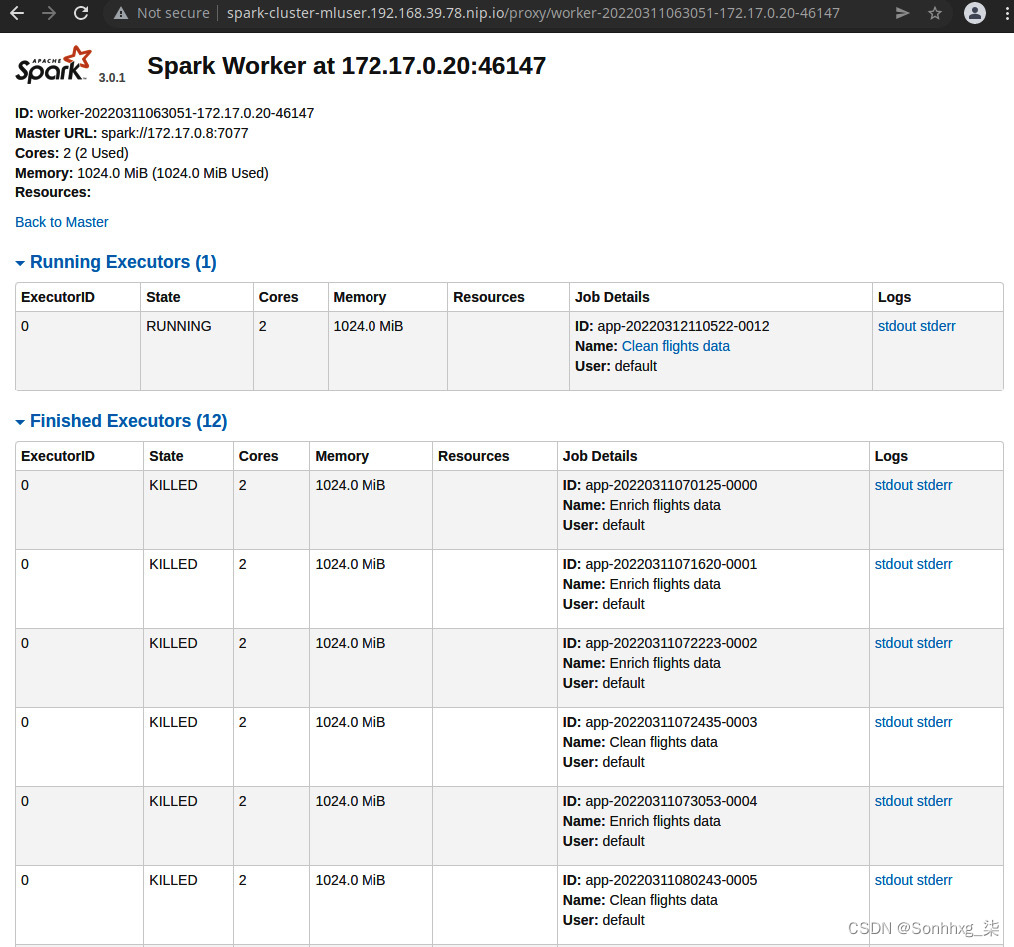Open stdout log for app-20220311073053-0004
Viewport: 1014px width, 947px height.
(x=896, y=801)
